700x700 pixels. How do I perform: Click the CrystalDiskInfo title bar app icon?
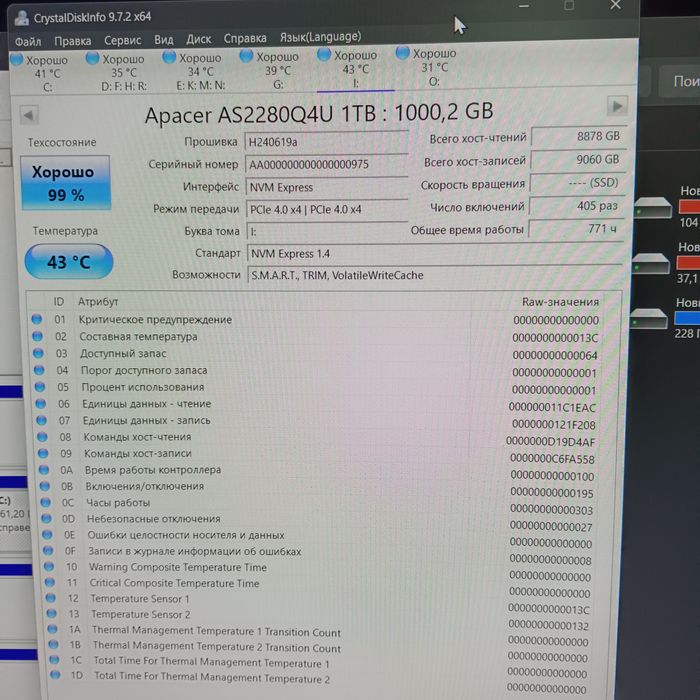pyautogui.click(x=21, y=18)
